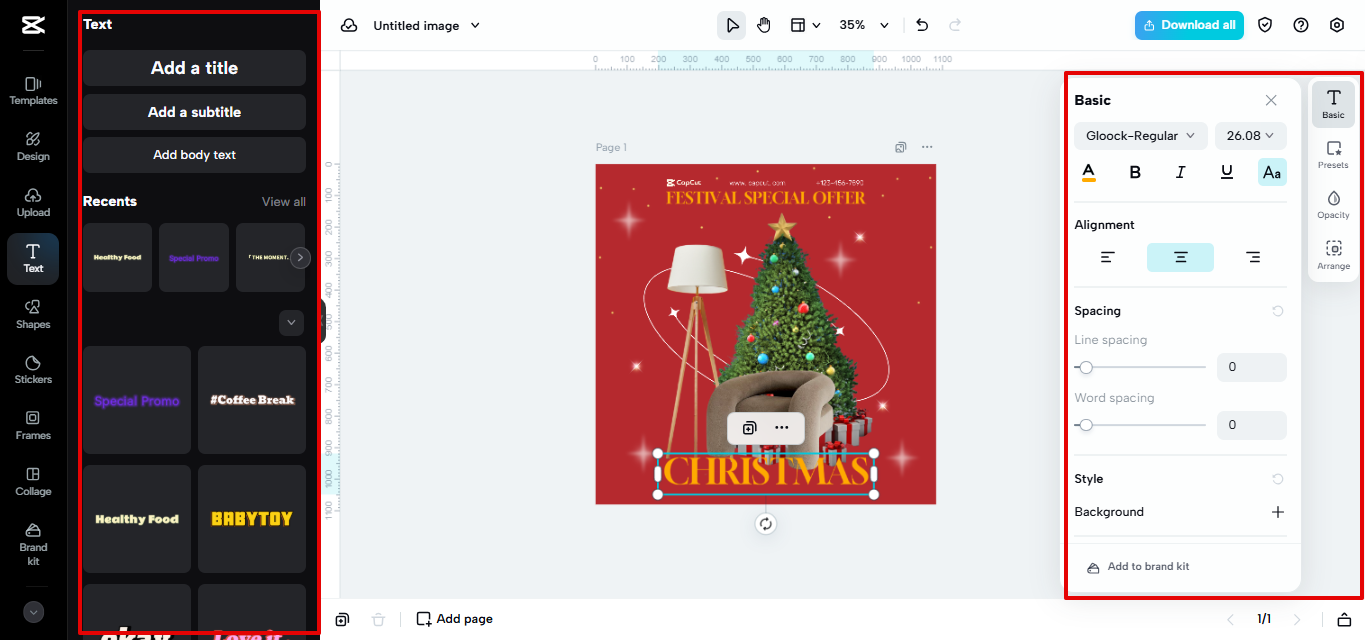Add a subtitle text

[x=194, y=112]
